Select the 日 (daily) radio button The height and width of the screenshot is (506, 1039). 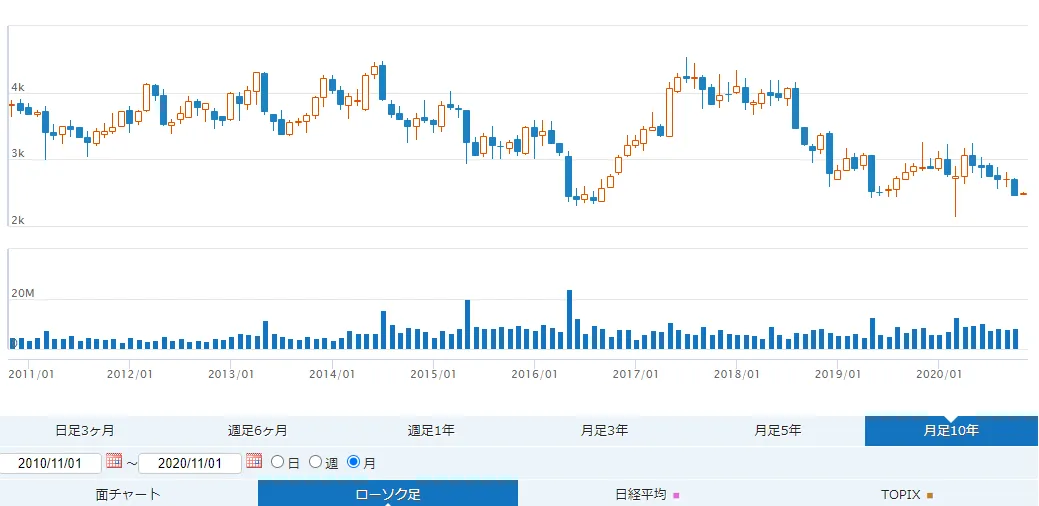pos(278,462)
